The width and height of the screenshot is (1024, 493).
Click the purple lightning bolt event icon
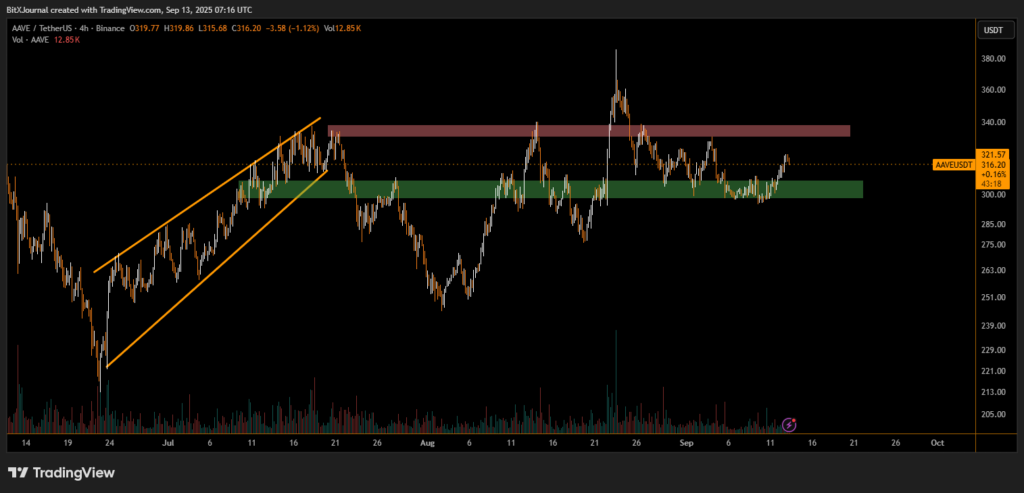[x=789, y=424]
